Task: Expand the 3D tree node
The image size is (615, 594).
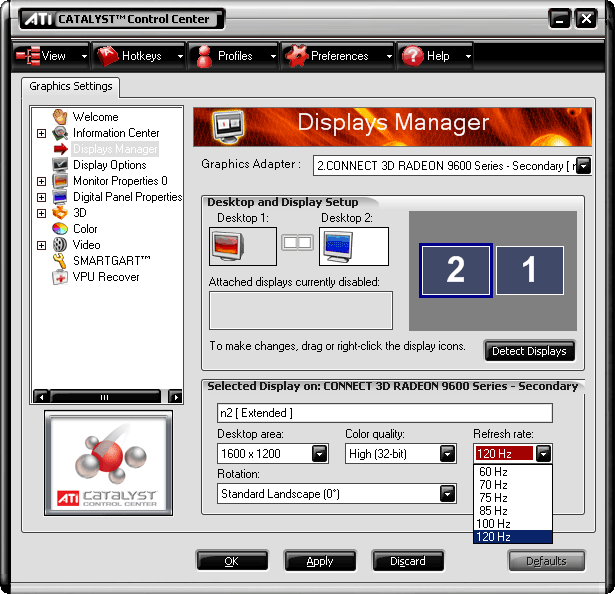Action: (41, 213)
